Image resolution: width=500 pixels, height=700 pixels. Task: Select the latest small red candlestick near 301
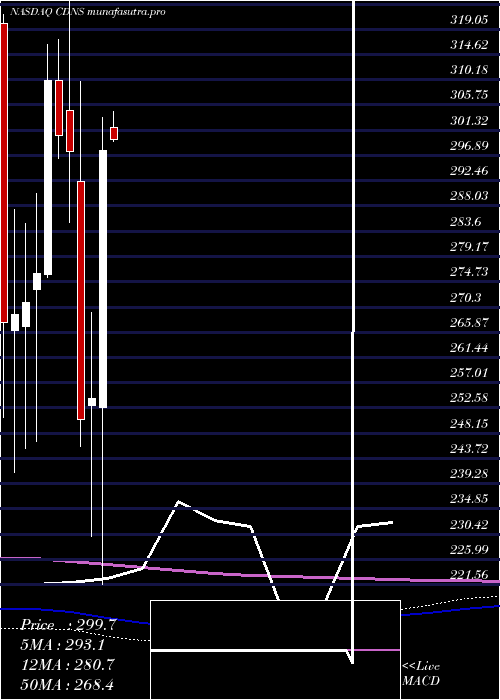point(114,133)
